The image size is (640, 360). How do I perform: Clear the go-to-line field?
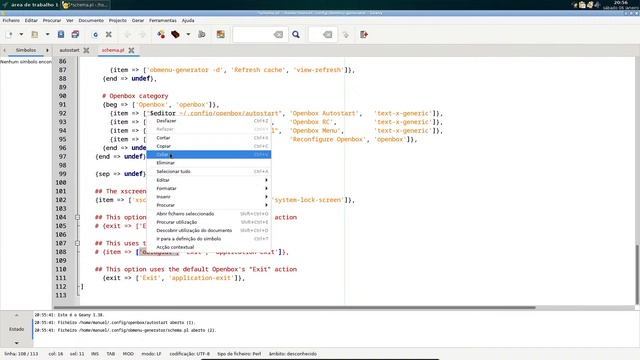pyautogui.click(x=327, y=35)
